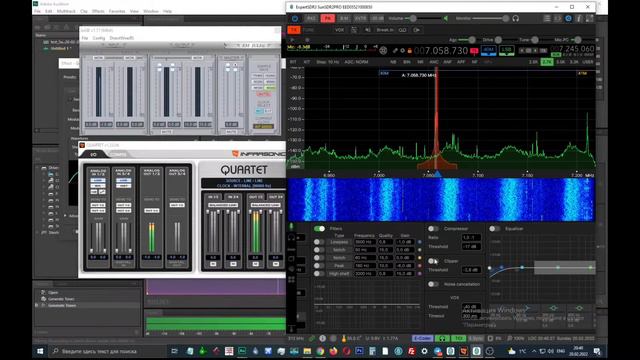Select the 2.7K filter bandwidth button

pyautogui.click(x=547, y=62)
